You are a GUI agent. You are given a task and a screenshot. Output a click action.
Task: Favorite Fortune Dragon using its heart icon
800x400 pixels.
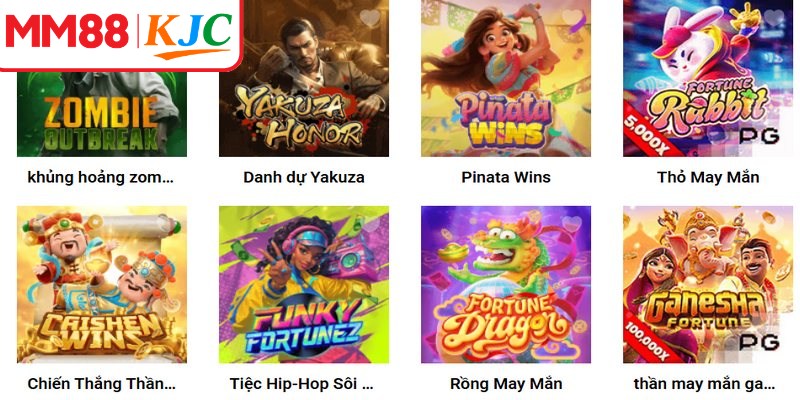pyautogui.click(x=571, y=224)
